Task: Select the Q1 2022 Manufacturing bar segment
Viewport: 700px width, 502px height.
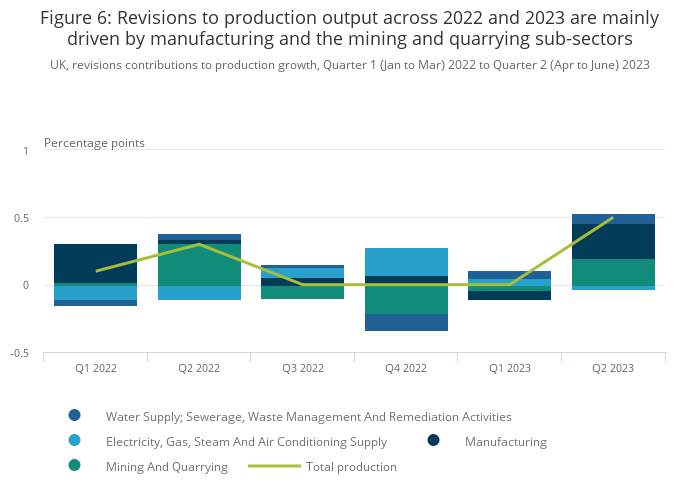Action: click(x=95, y=263)
